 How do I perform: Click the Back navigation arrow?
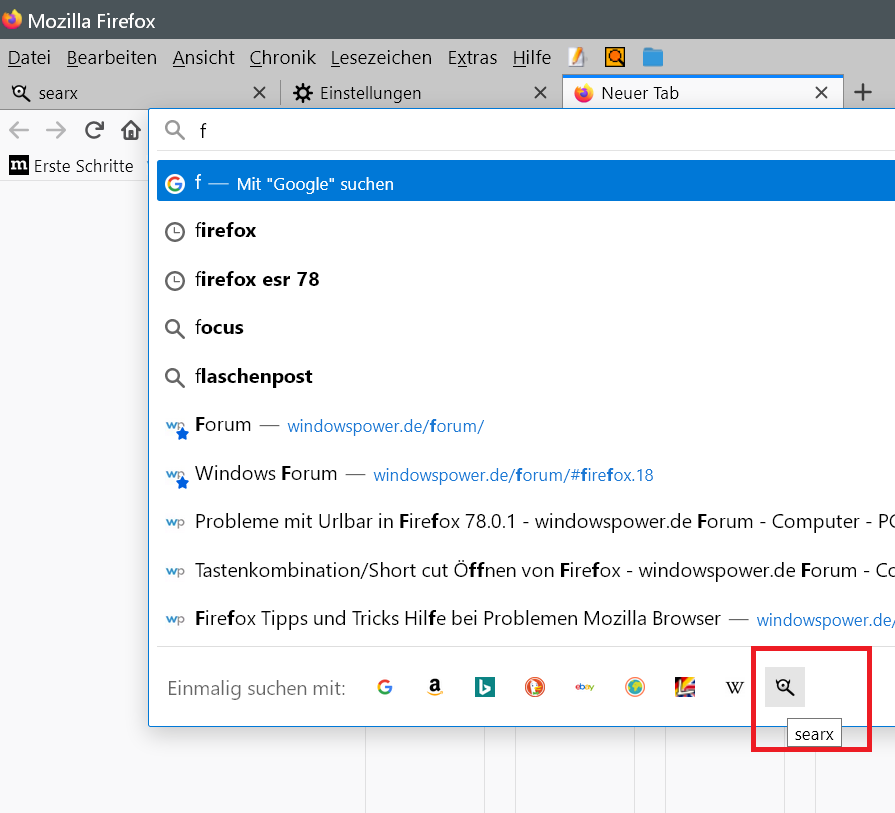click(x=19, y=131)
